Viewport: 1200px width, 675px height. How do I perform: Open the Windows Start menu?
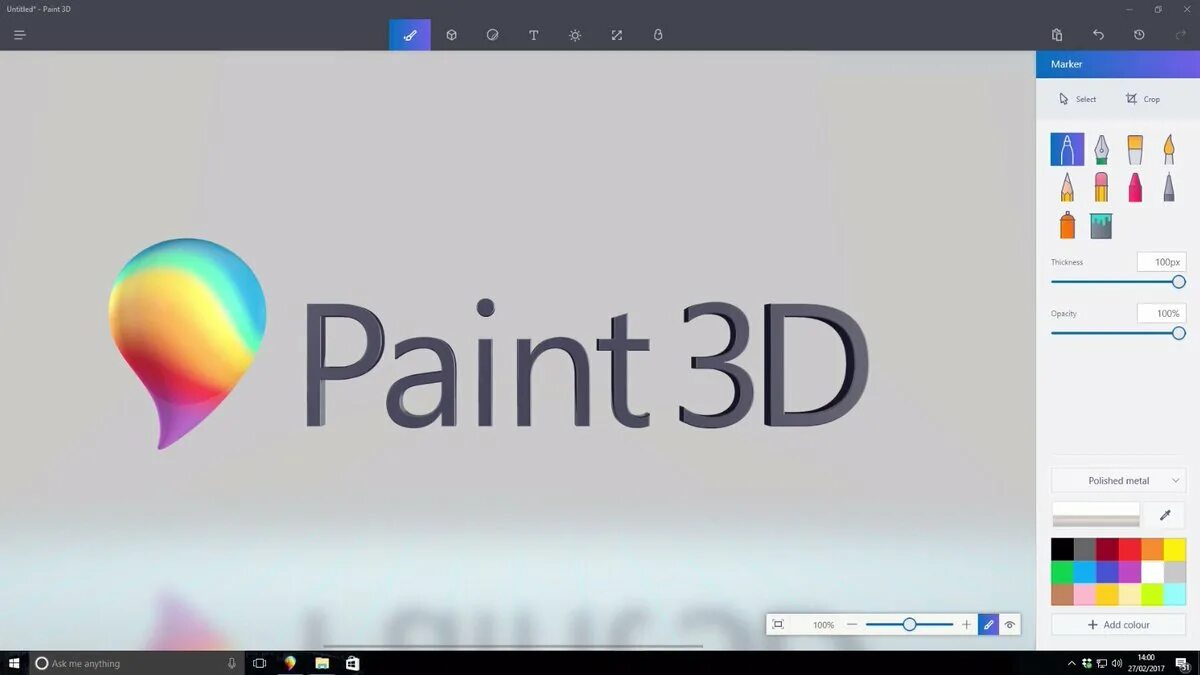click(x=14, y=663)
